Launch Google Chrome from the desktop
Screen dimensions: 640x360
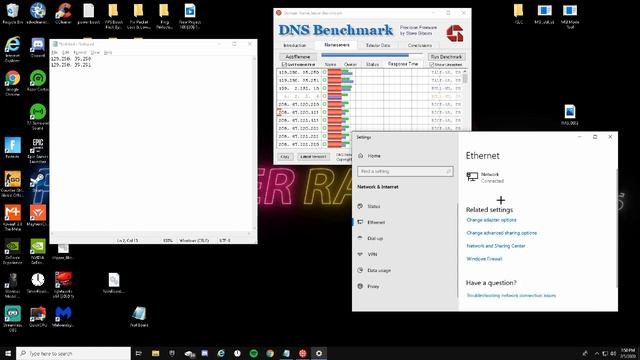click(12, 82)
